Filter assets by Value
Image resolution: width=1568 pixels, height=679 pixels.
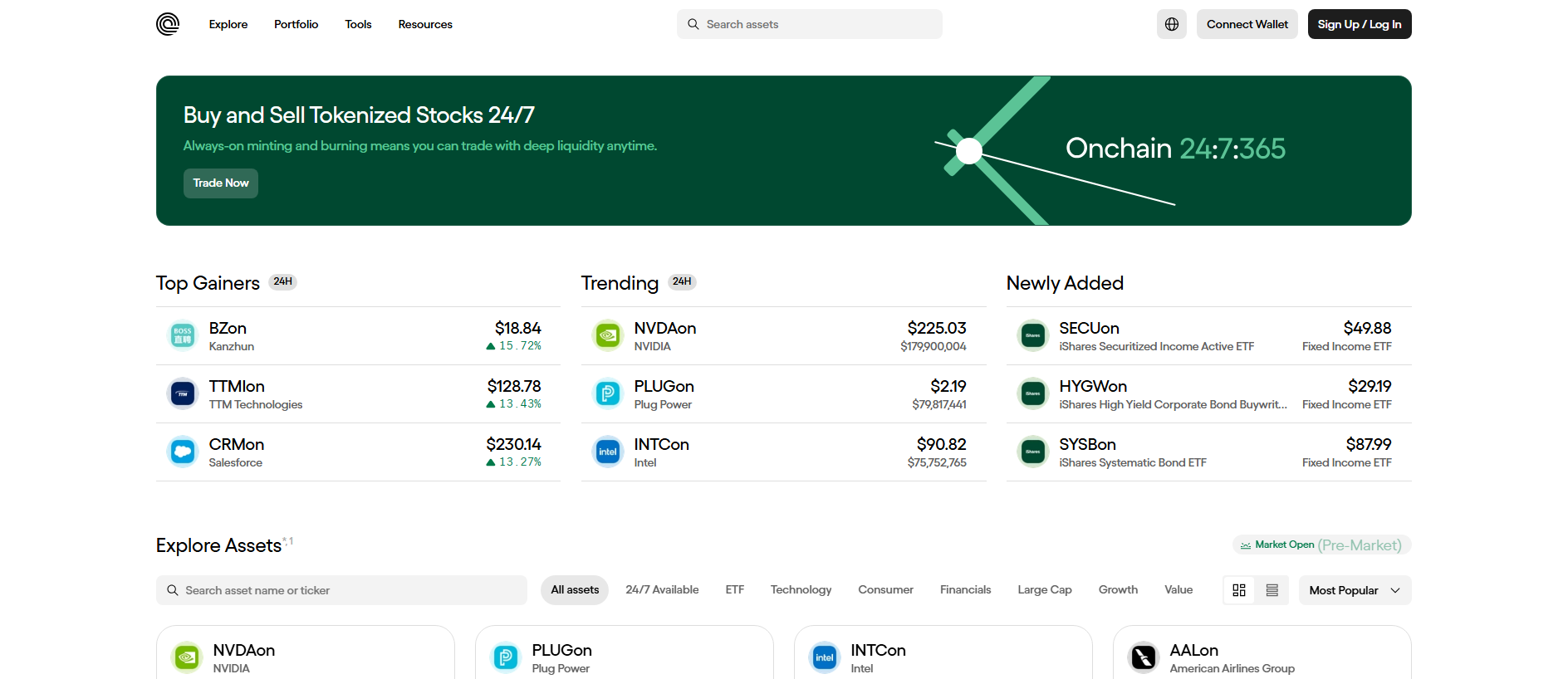point(1178,590)
